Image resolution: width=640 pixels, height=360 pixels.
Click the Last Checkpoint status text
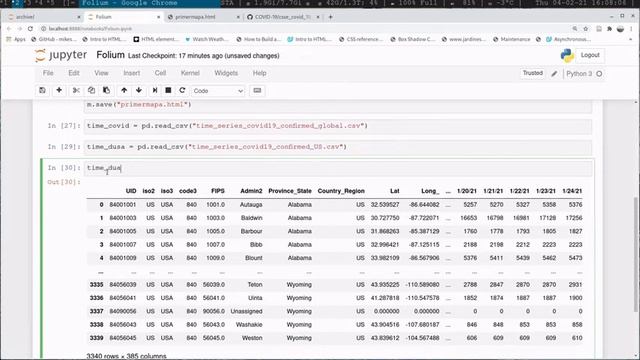[x=204, y=56]
